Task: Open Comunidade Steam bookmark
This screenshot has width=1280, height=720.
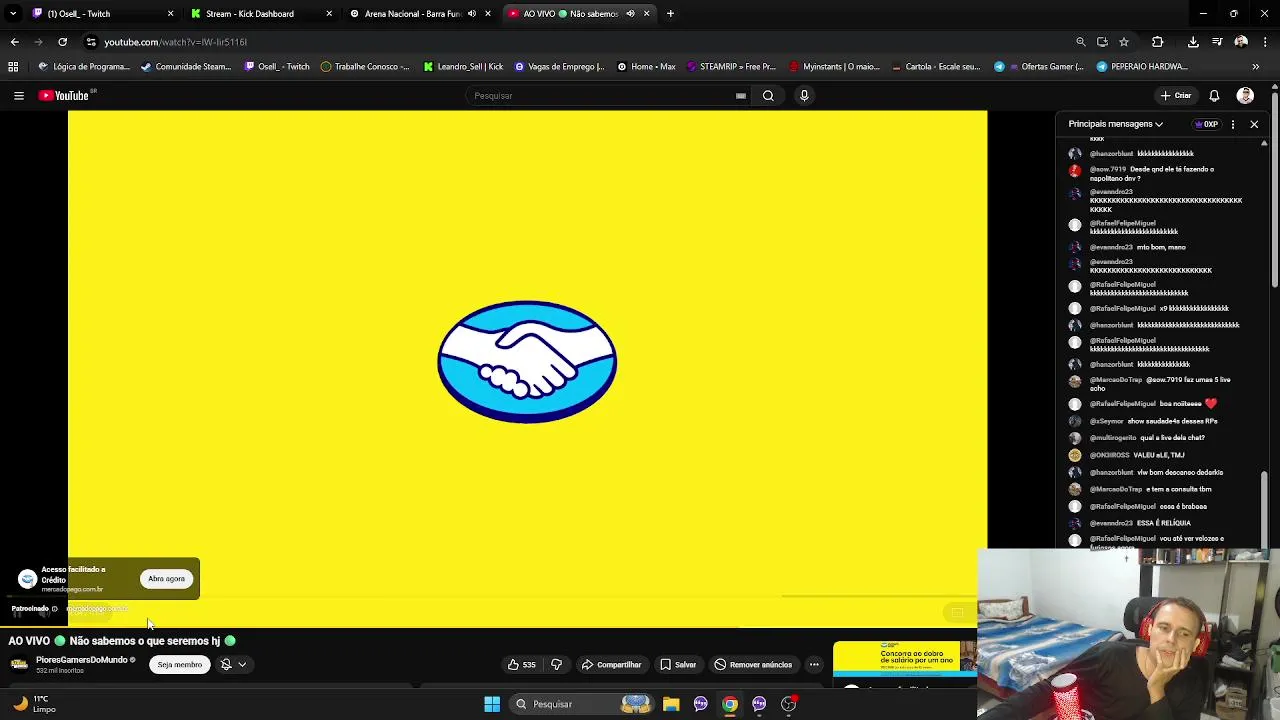Action: (186, 67)
